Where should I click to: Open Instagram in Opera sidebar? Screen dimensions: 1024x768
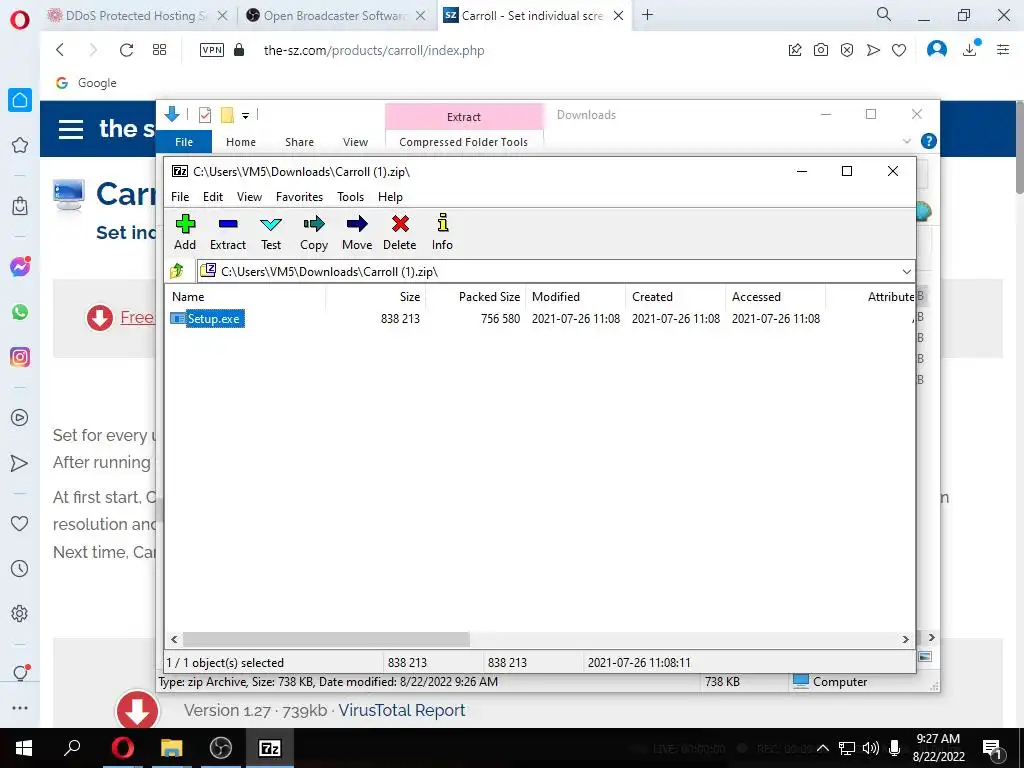pos(20,357)
